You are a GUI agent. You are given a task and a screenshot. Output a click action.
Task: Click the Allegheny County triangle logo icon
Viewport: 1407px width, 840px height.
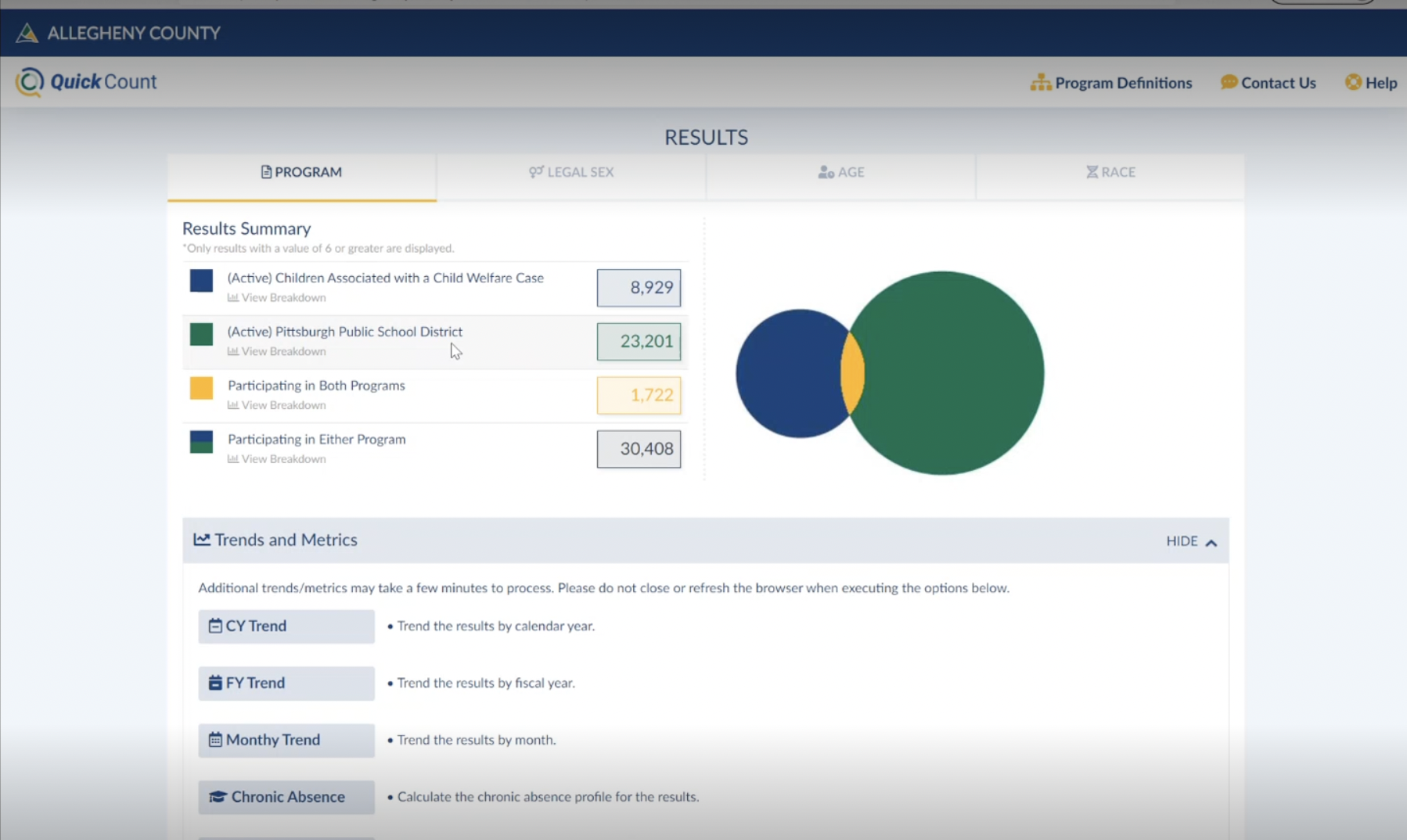tap(27, 33)
